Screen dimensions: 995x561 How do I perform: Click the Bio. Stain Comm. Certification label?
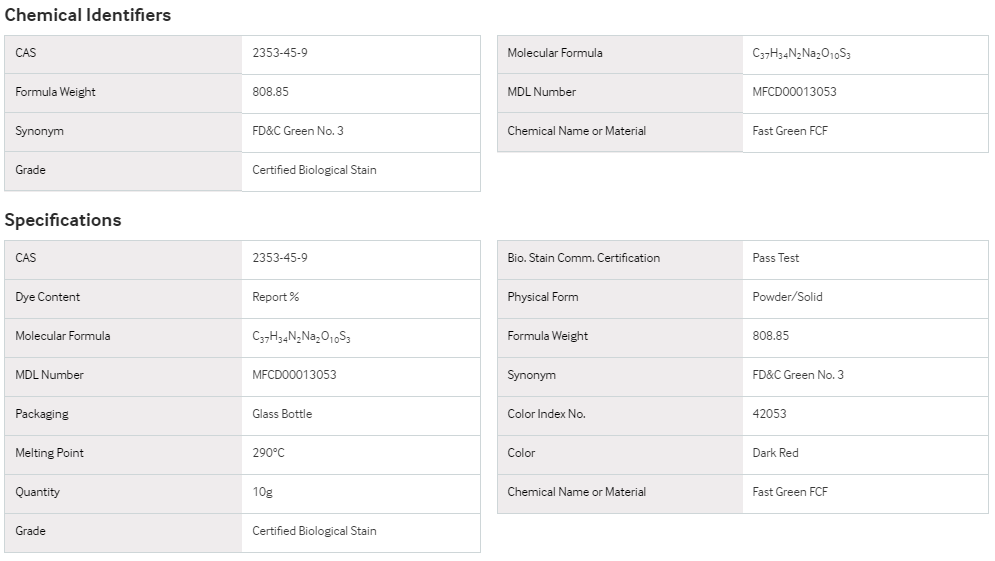pyautogui.click(x=584, y=258)
